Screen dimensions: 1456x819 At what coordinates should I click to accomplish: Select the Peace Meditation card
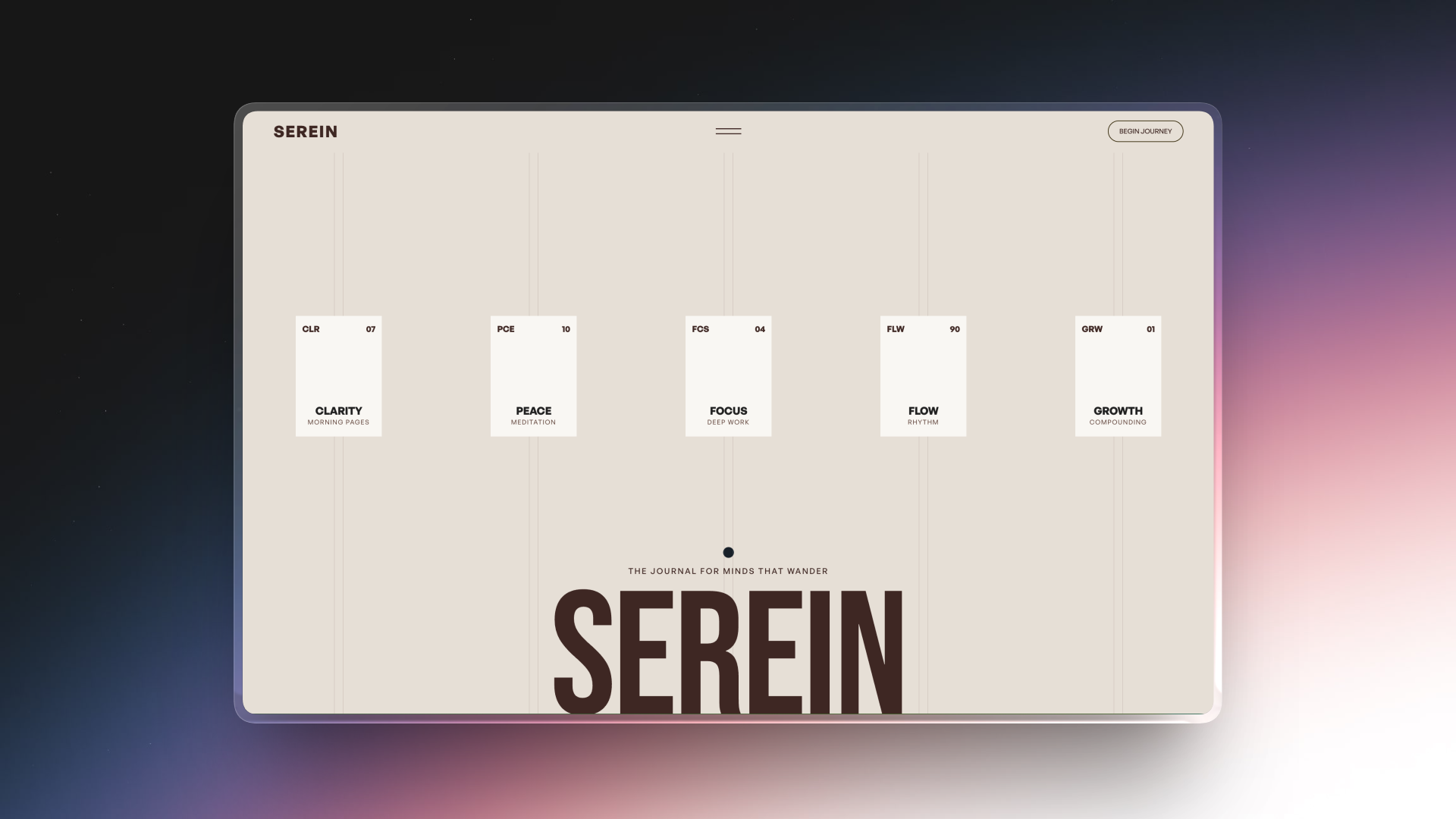[533, 376]
